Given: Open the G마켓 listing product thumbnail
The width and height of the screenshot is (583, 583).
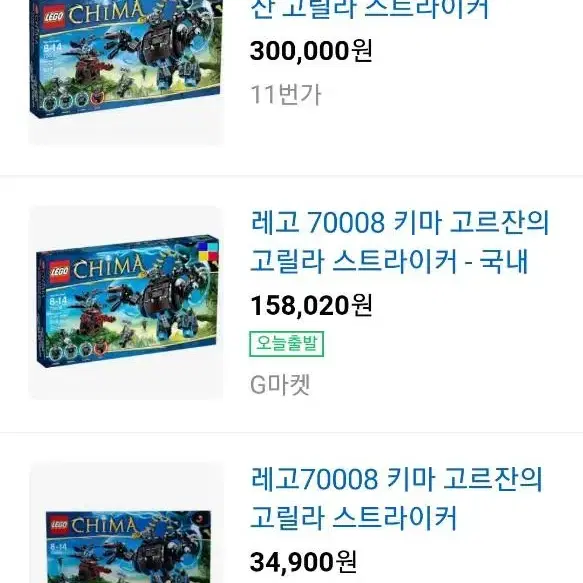Looking at the screenshot, I should pyautogui.click(x=126, y=303).
